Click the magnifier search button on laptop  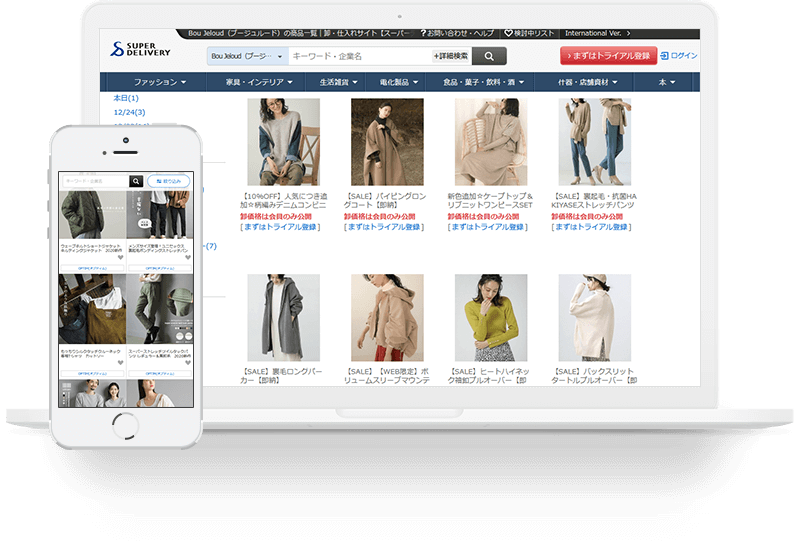[488, 56]
